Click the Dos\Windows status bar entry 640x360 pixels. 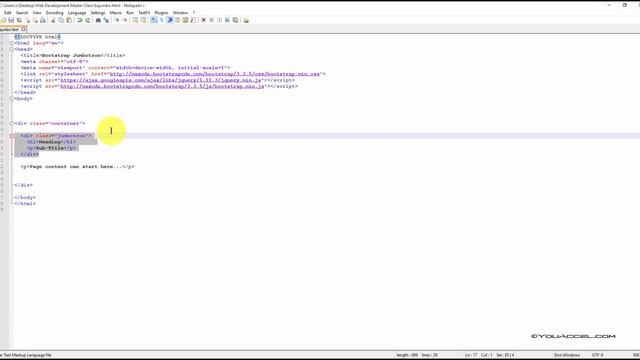point(567,355)
